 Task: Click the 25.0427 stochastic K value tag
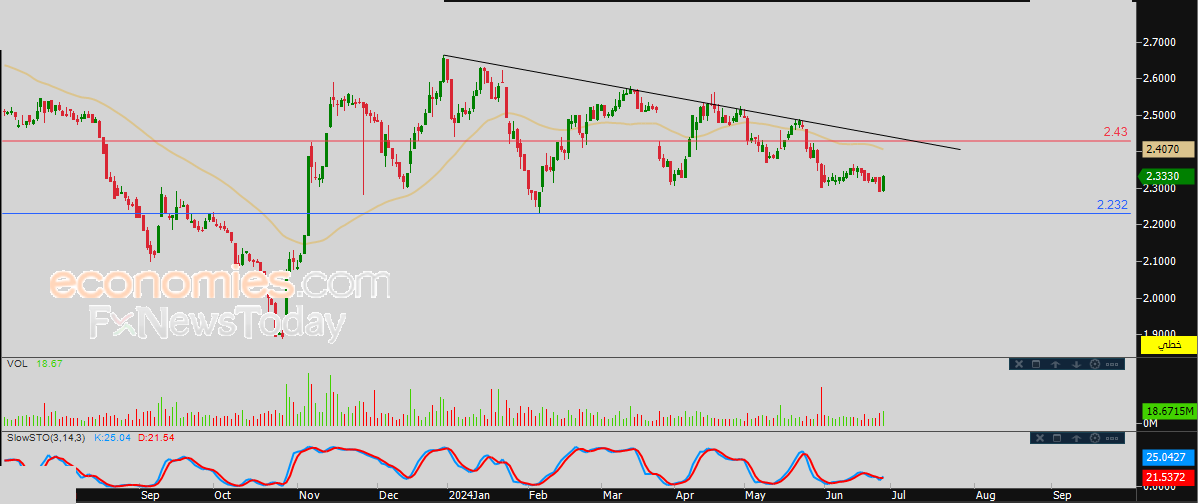pos(1168,458)
